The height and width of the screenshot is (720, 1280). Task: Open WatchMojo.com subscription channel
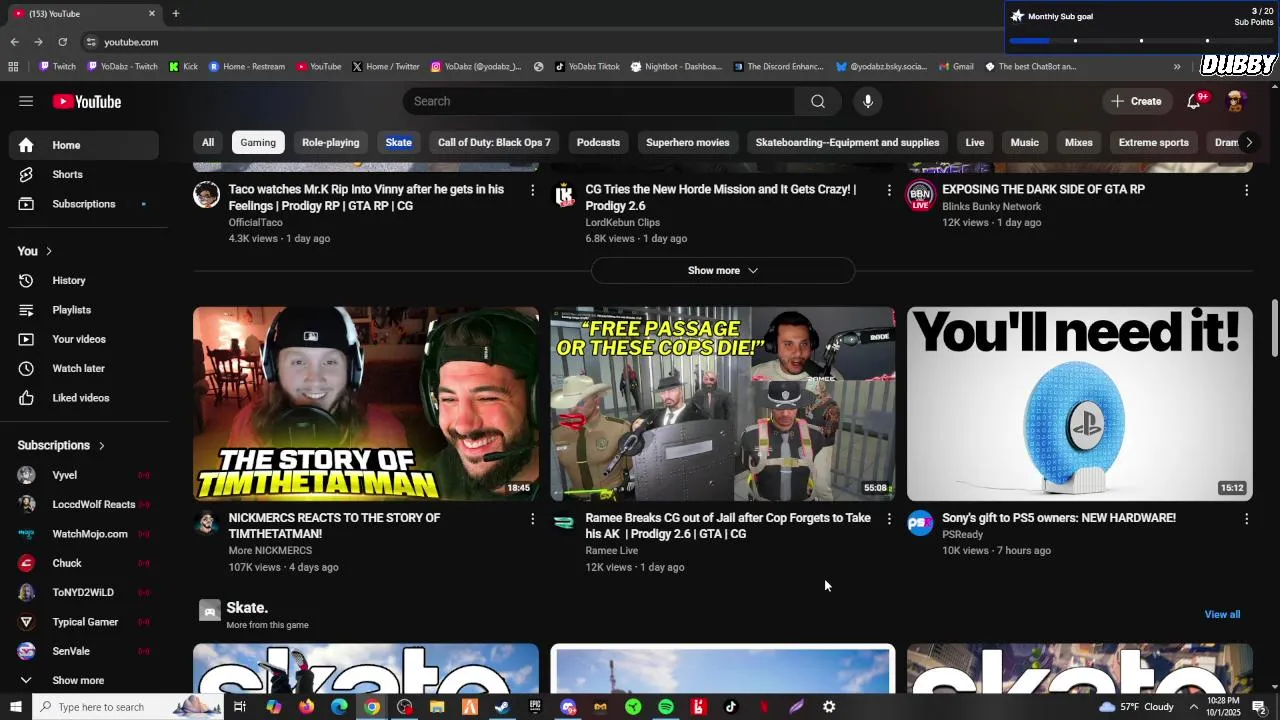click(84, 534)
